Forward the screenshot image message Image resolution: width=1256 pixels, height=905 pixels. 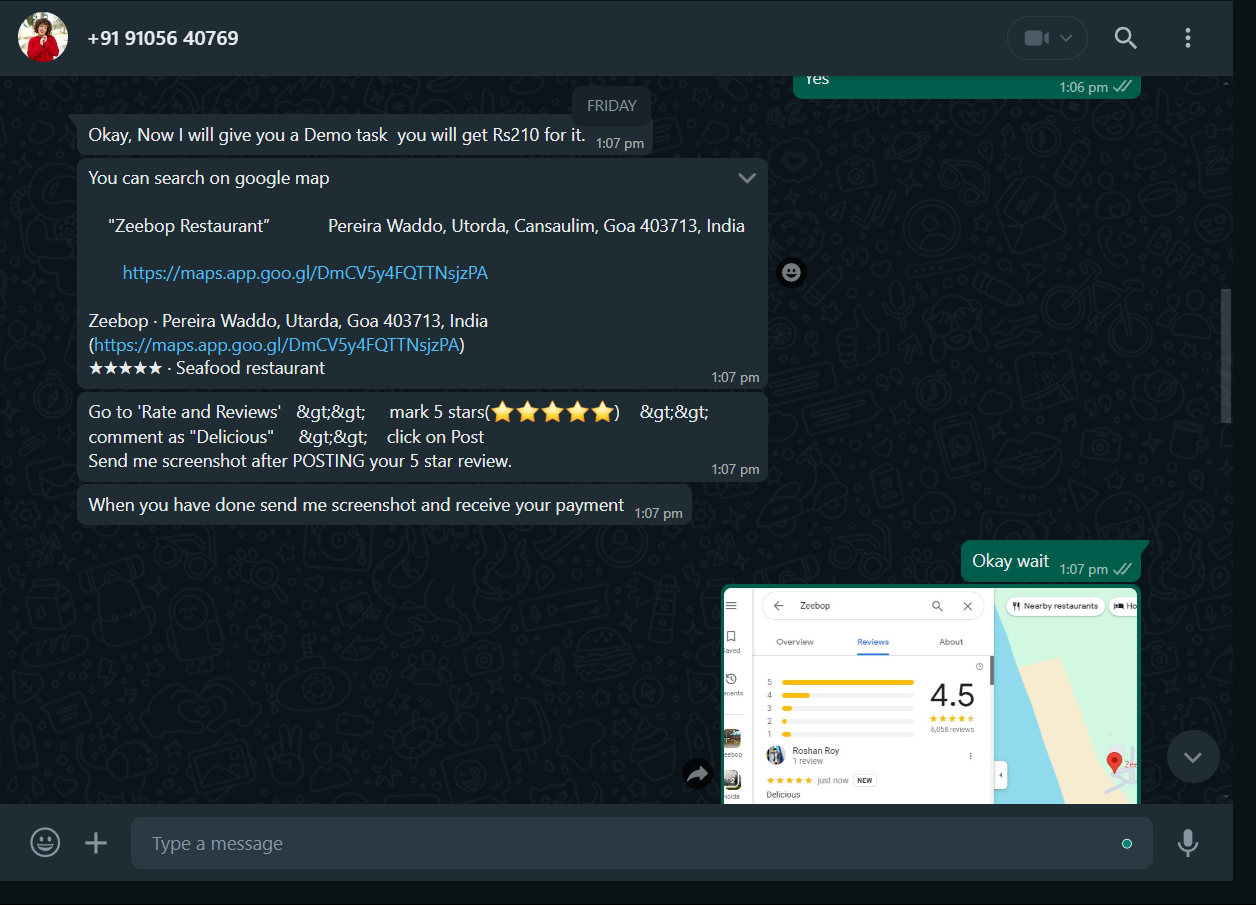coord(697,773)
